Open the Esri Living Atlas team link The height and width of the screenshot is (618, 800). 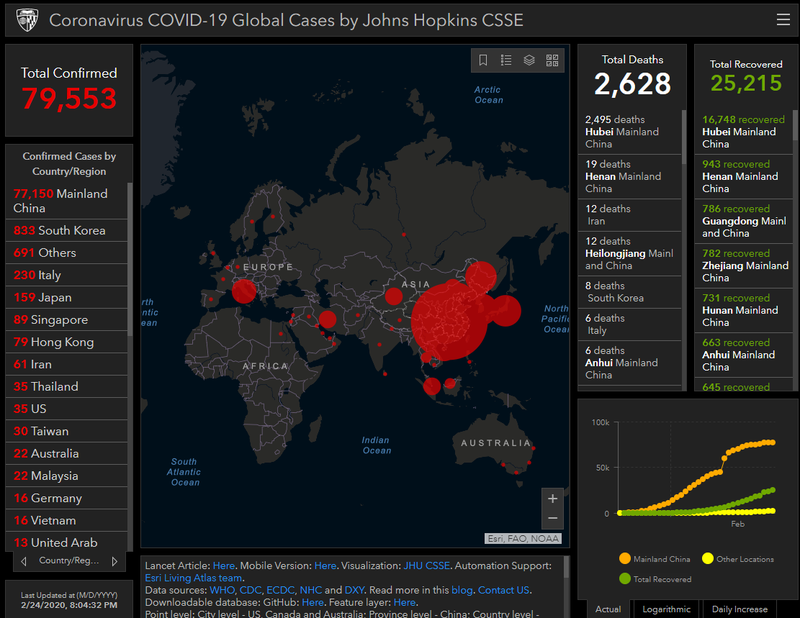(193, 578)
